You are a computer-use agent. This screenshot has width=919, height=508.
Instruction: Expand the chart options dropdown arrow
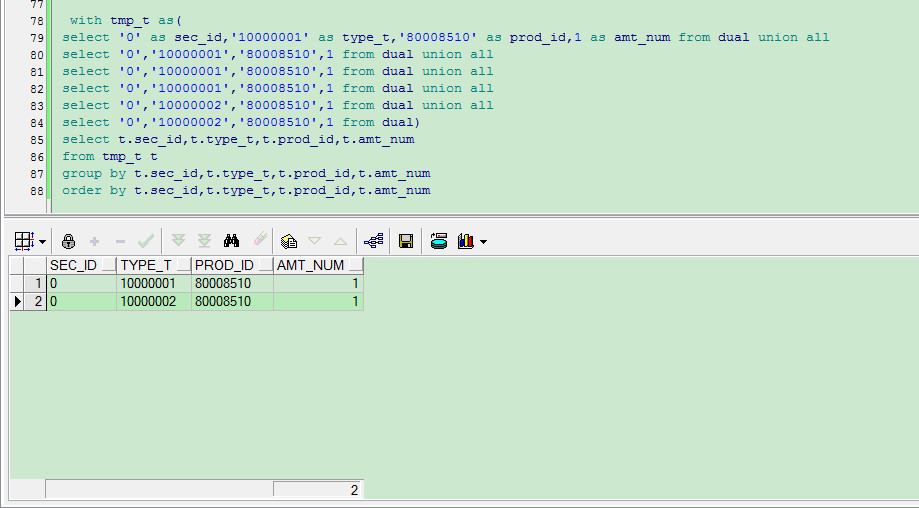[x=483, y=241]
